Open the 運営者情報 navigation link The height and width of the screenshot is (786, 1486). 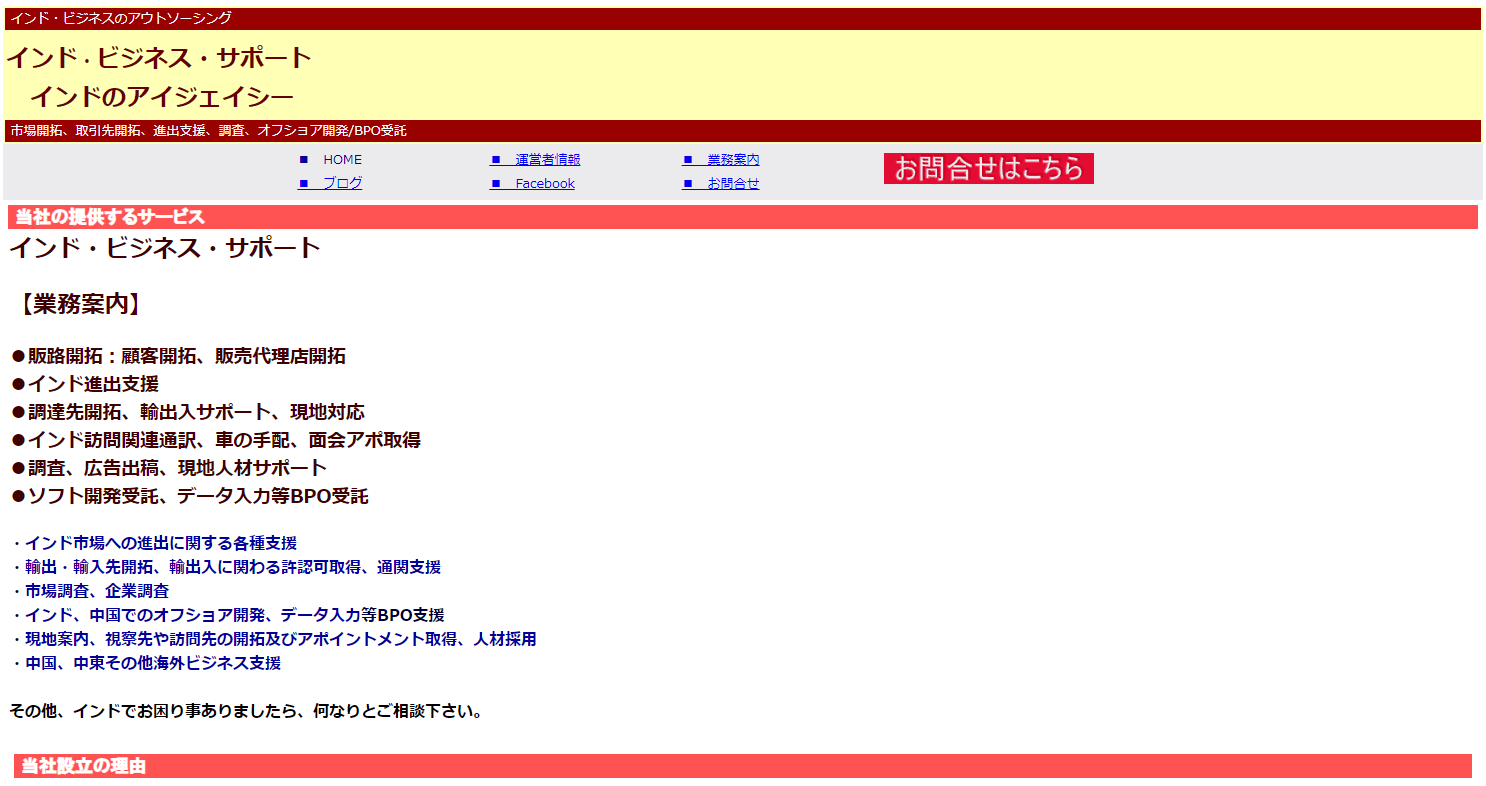pos(547,160)
